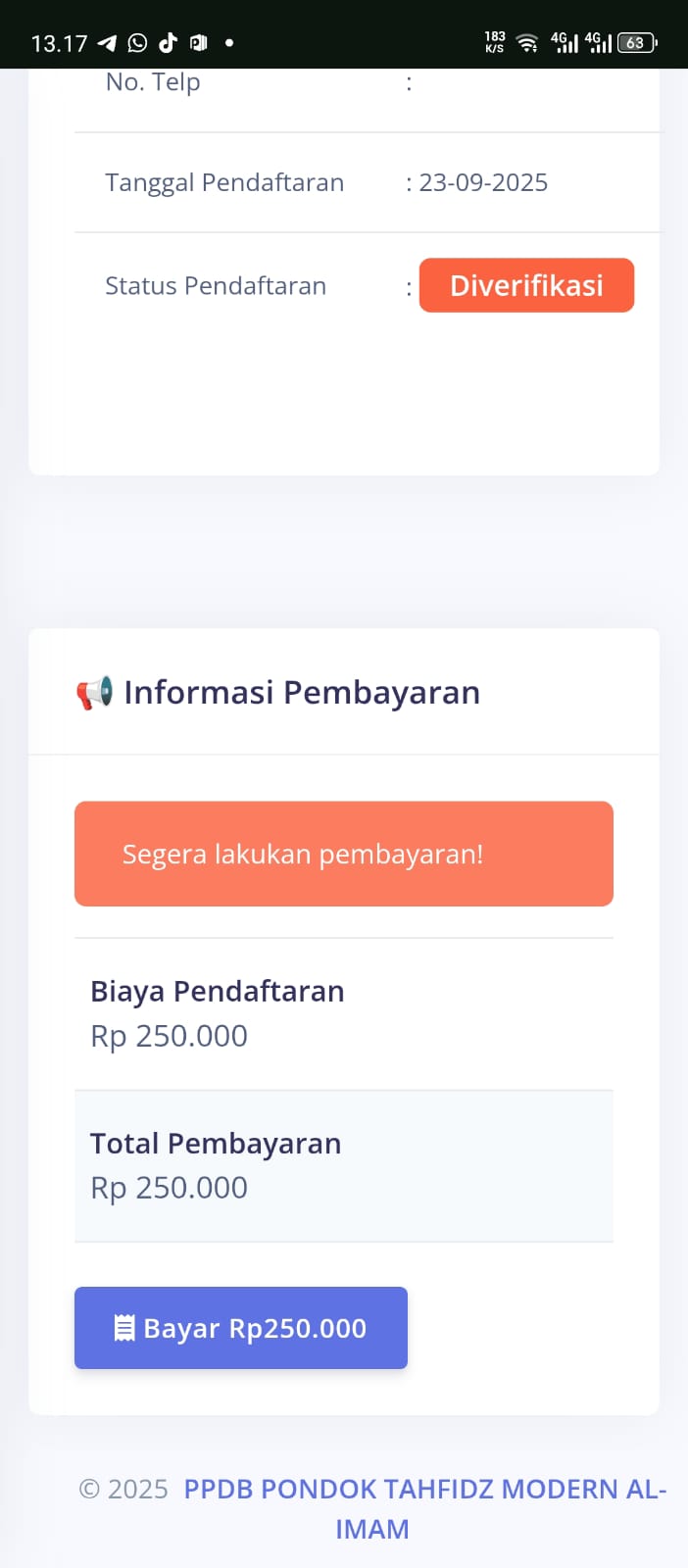
Task: Tap the Diverifikasi status badge
Action: (526, 285)
